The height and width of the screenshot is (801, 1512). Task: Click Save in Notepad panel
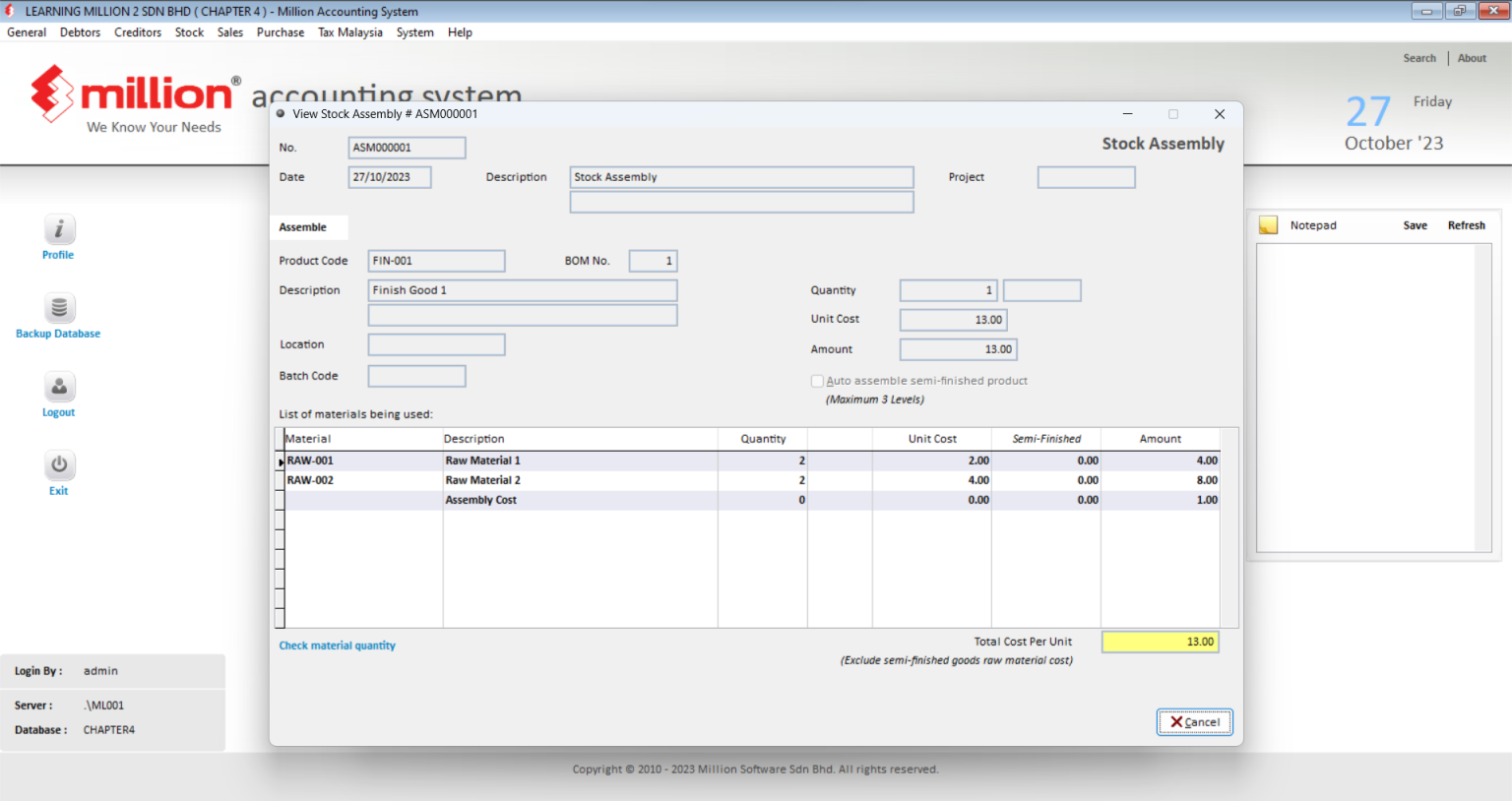tap(1416, 225)
